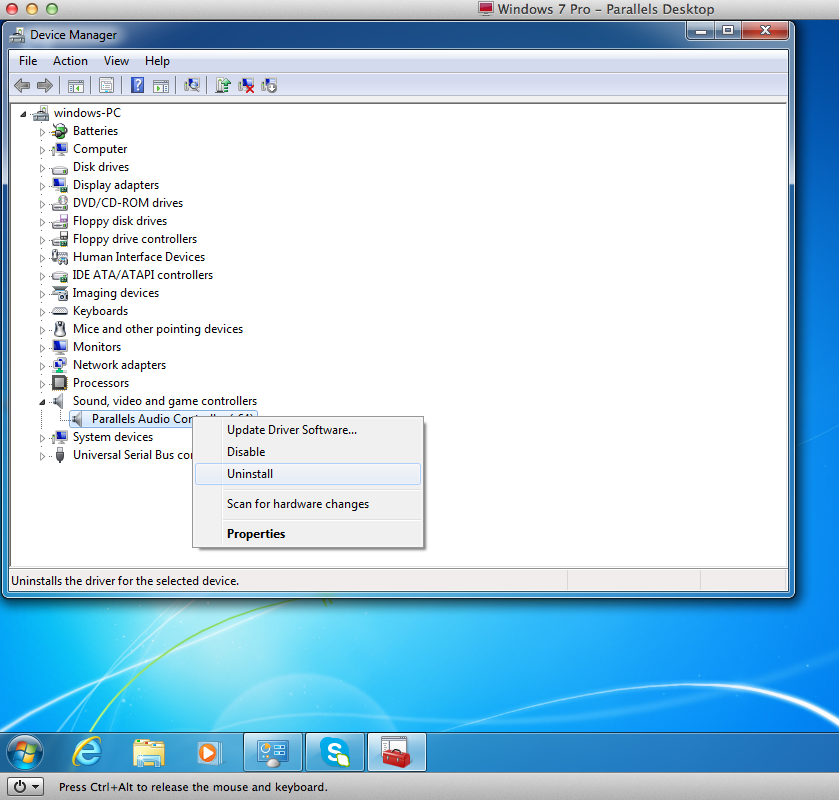The height and width of the screenshot is (800, 839).
Task: Click the update driver software toolbar icon
Action: click(223, 85)
